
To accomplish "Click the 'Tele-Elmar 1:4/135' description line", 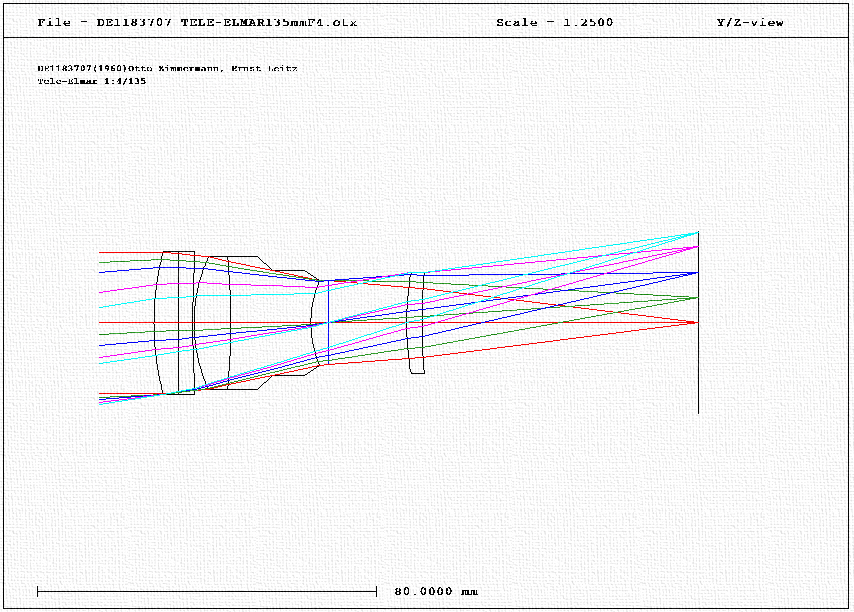I will [x=92, y=81].
